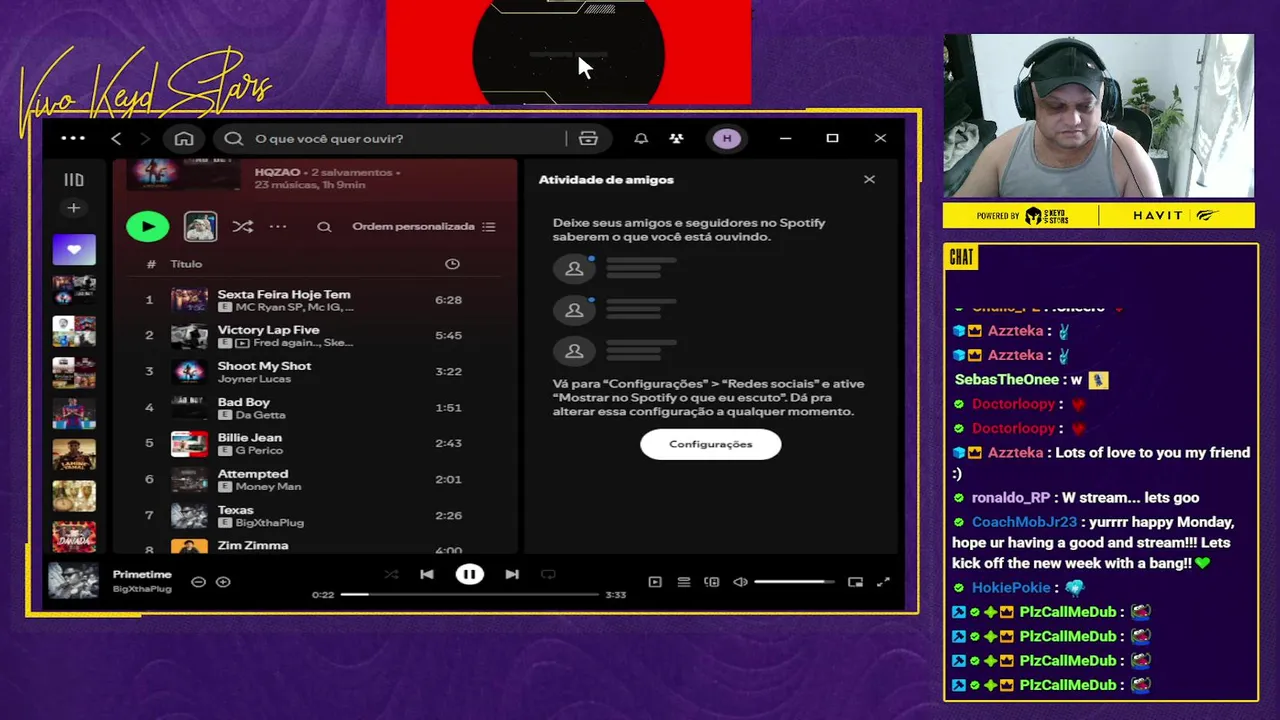This screenshot has width=1280, height=720.
Task: Sort tracks by 'Título' column header
Action: [x=186, y=264]
